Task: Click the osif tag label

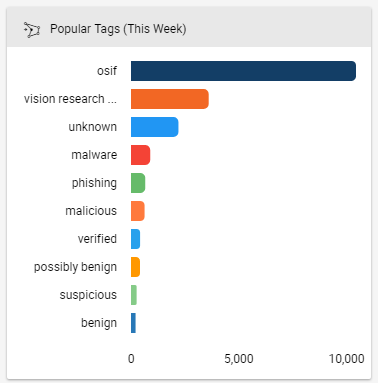Action: (x=107, y=71)
